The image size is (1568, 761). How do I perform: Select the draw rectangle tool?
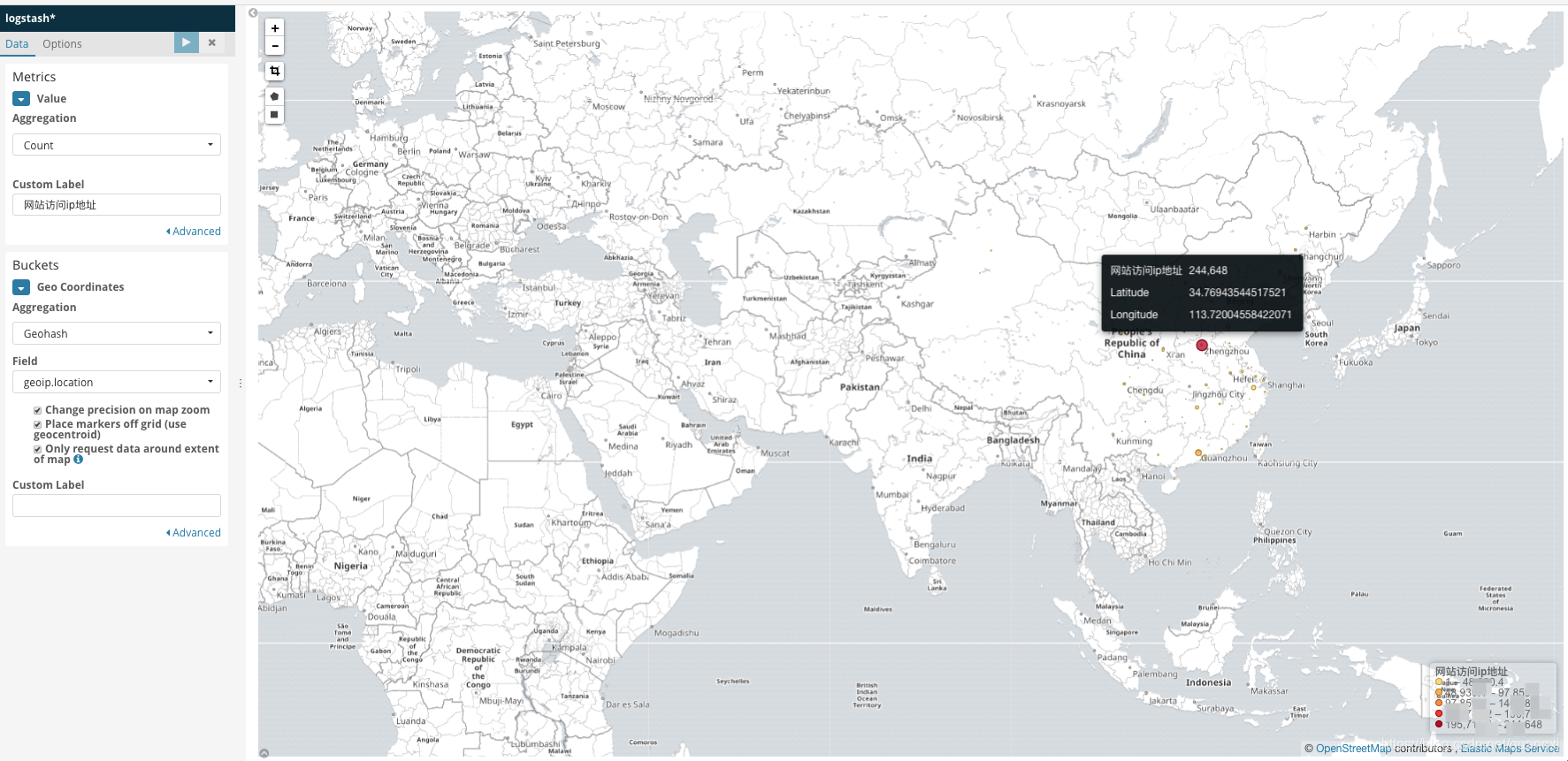275,115
